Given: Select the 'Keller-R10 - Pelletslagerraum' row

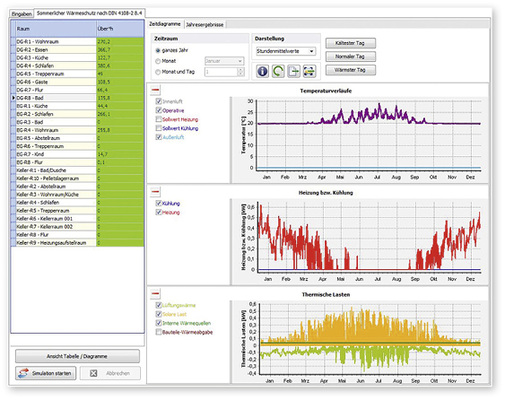Looking at the screenshot, I should pos(77,178).
